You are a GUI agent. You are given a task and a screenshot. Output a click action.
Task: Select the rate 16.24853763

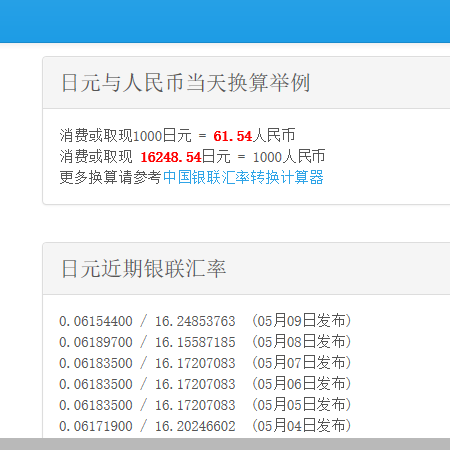(x=195, y=321)
